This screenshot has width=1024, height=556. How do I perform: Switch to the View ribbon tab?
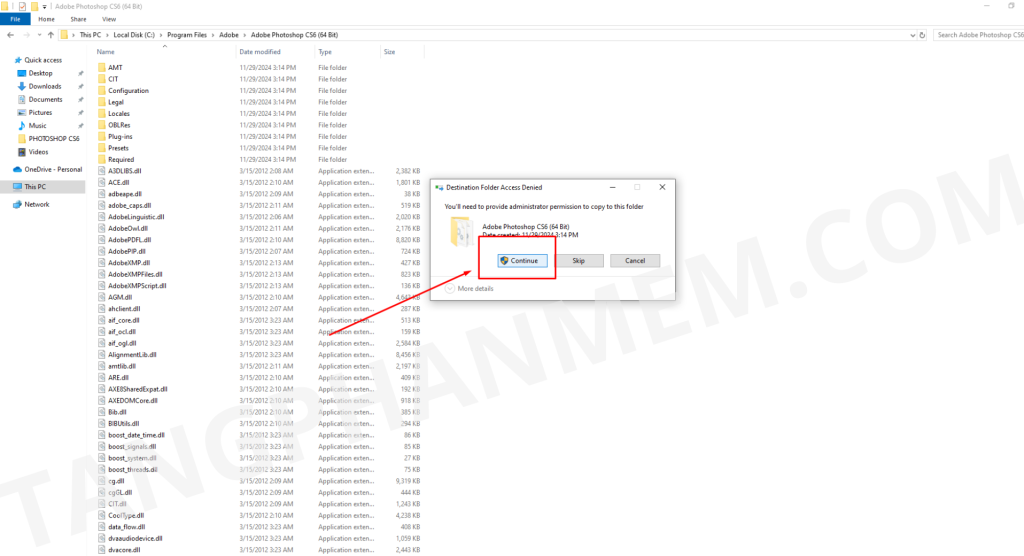[x=108, y=19]
